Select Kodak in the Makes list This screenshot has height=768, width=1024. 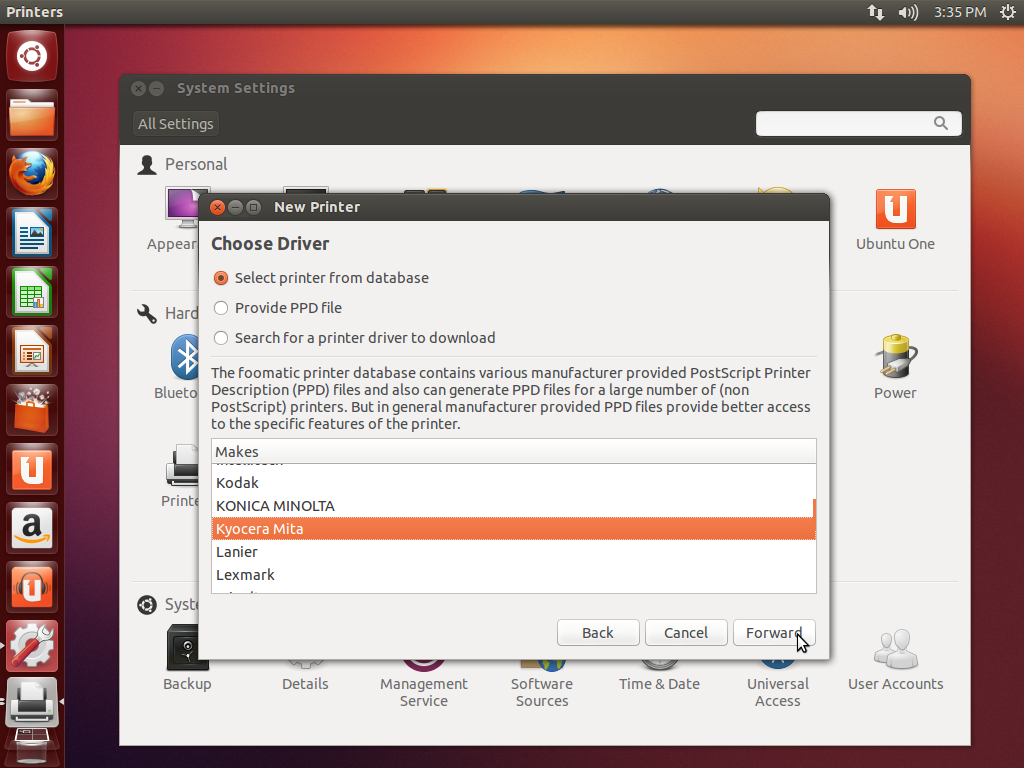point(513,483)
